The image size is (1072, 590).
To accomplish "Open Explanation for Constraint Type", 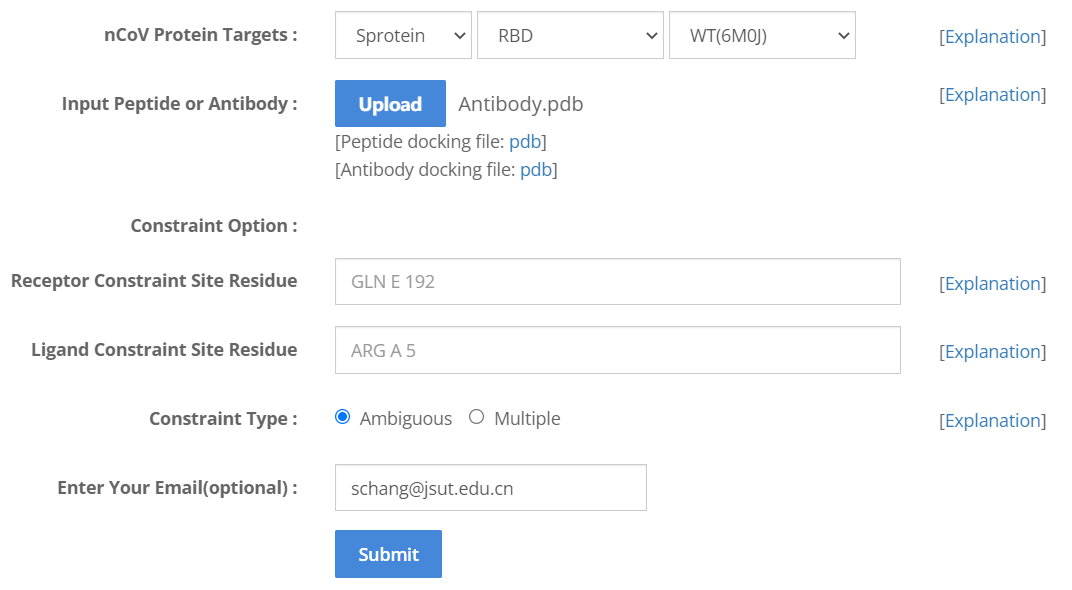I will [x=992, y=421].
